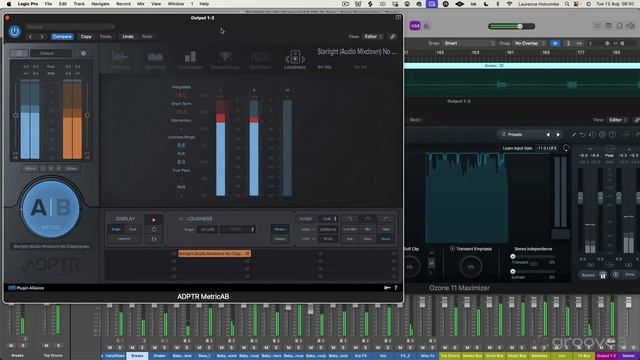The image size is (640, 360).
Task: Select the History view button
Action: pyautogui.click(x=280, y=239)
